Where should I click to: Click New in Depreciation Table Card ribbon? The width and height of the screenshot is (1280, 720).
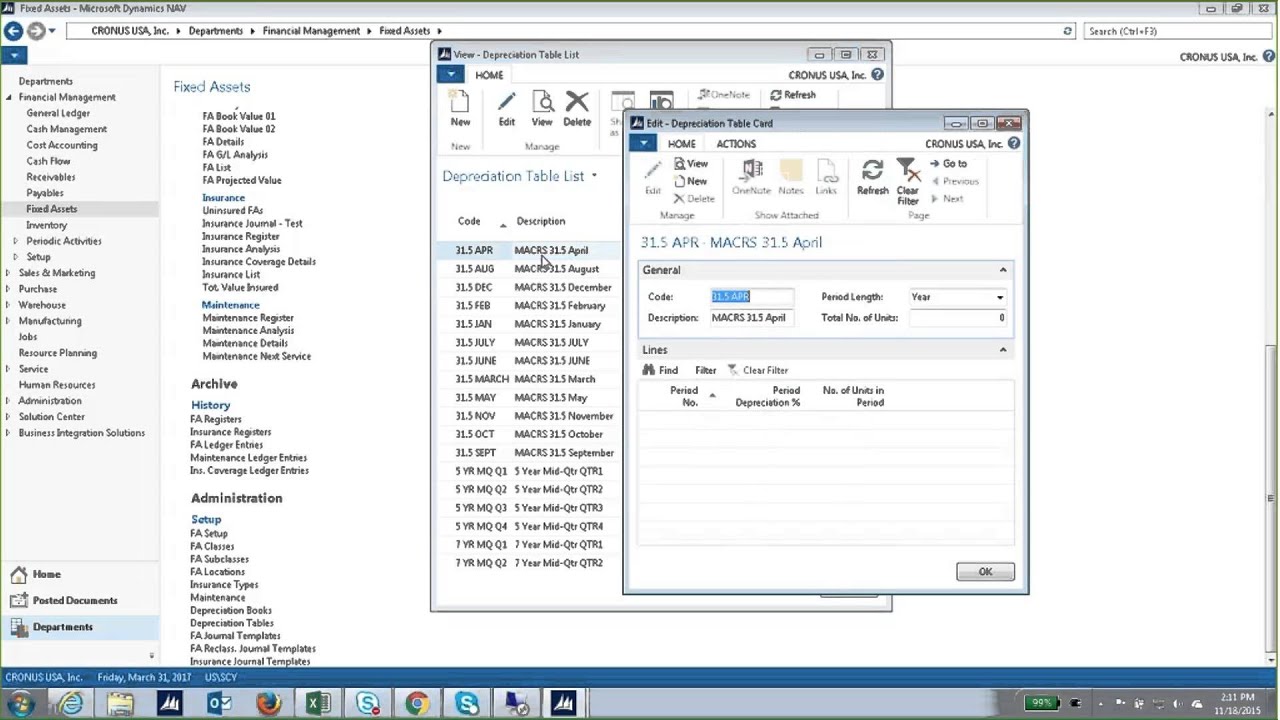click(x=690, y=181)
